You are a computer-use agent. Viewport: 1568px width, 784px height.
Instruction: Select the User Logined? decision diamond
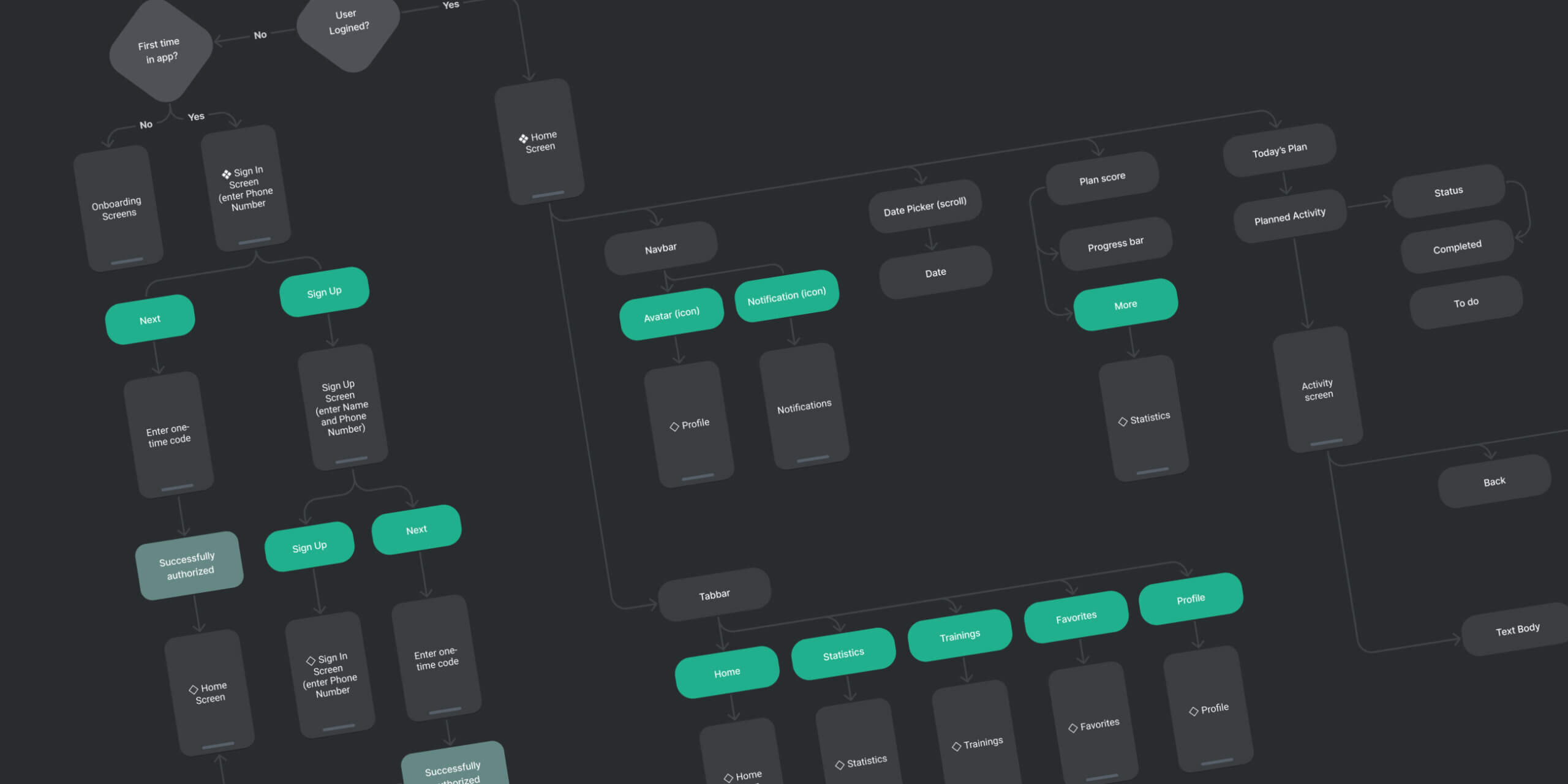pos(348,24)
